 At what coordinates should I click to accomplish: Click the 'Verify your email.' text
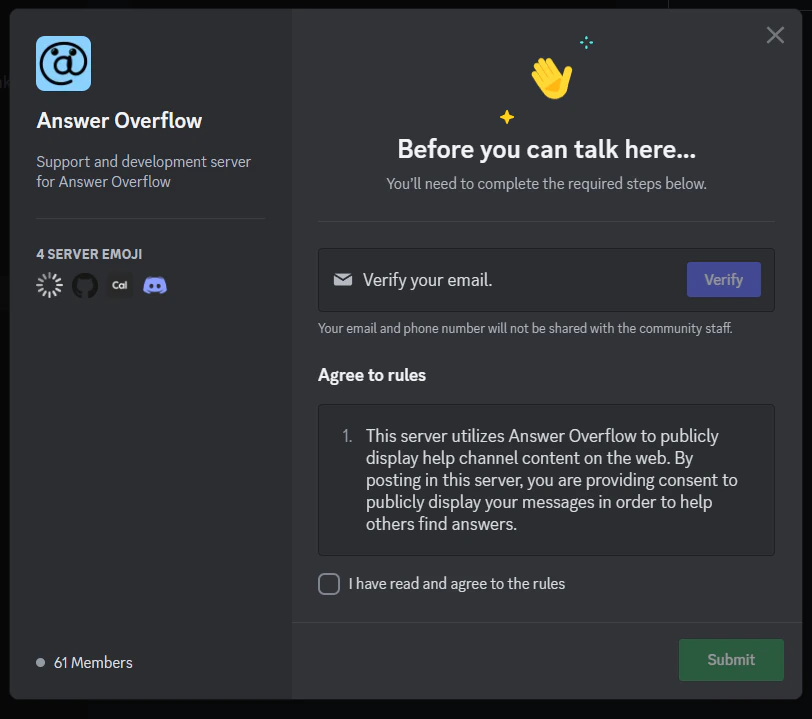pyautogui.click(x=427, y=280)
